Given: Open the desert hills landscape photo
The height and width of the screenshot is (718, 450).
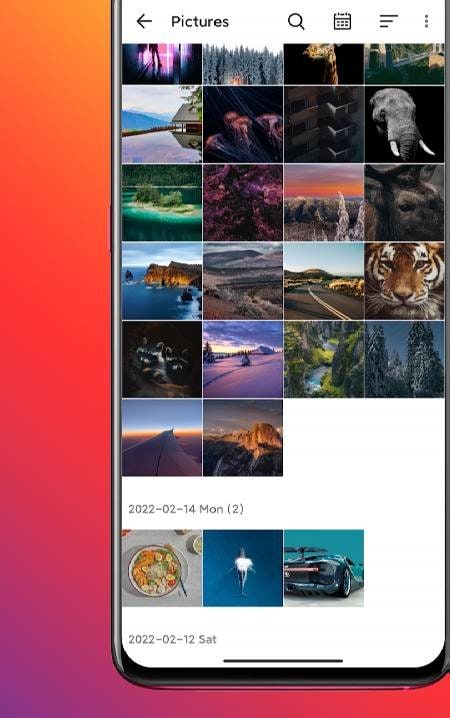Looking at the screenshot, I should (x=243, y=281).
